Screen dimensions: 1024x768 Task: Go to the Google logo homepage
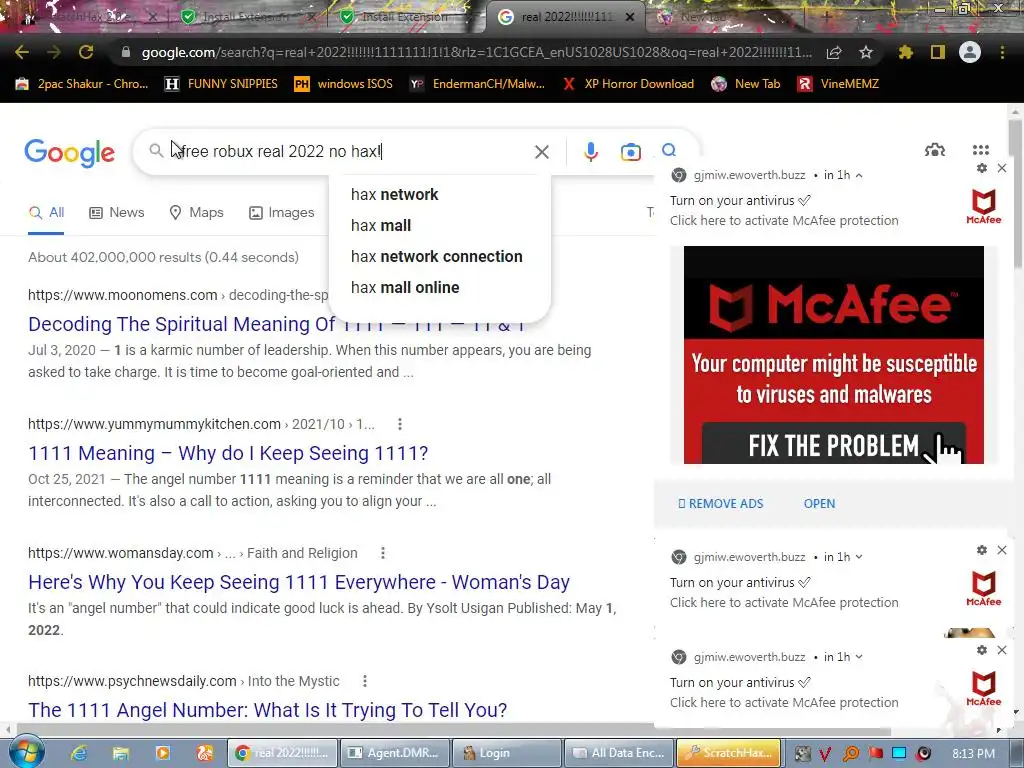[x=70, y=153]
